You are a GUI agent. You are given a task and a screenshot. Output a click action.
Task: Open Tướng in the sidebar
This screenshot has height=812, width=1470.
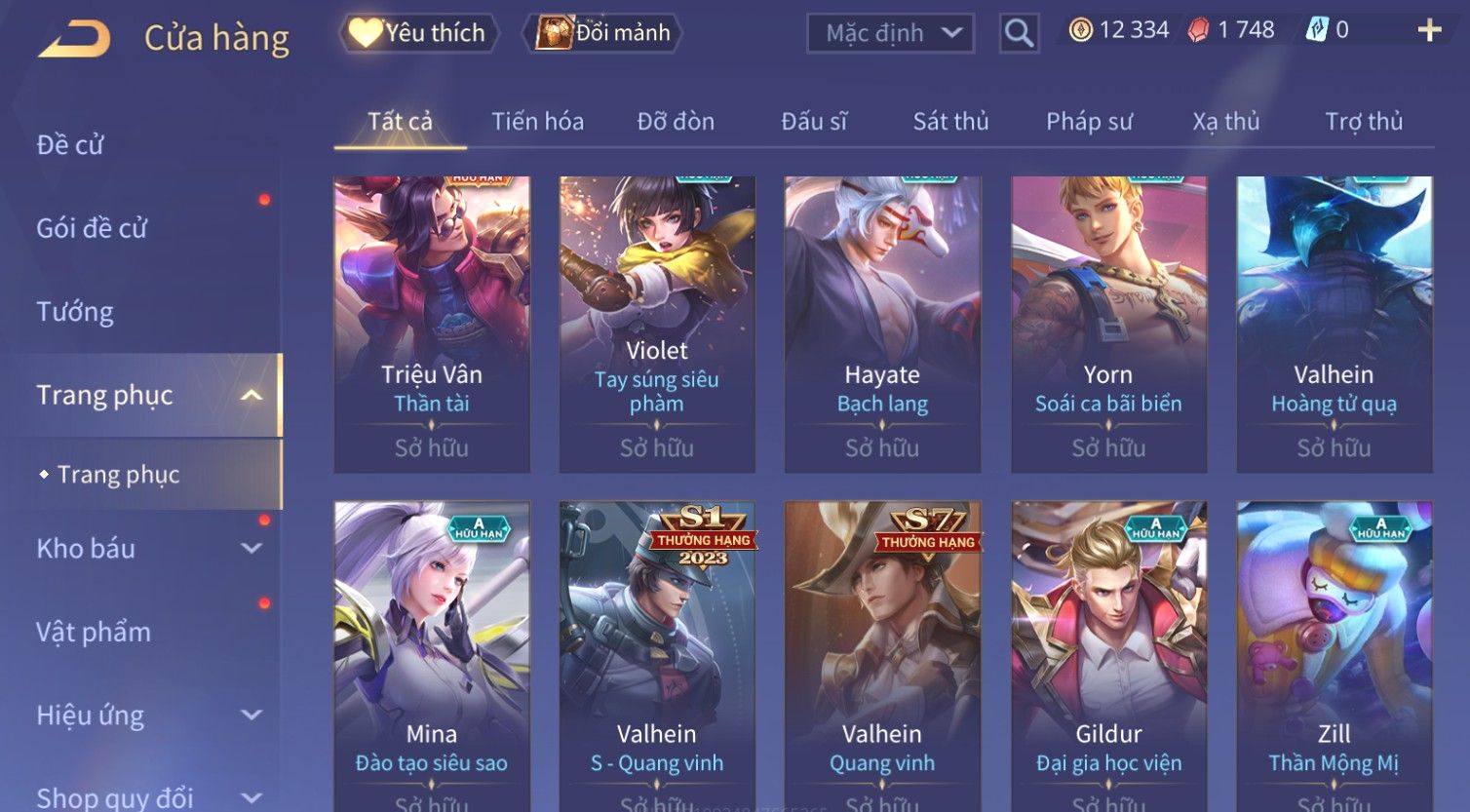(75, 311)
